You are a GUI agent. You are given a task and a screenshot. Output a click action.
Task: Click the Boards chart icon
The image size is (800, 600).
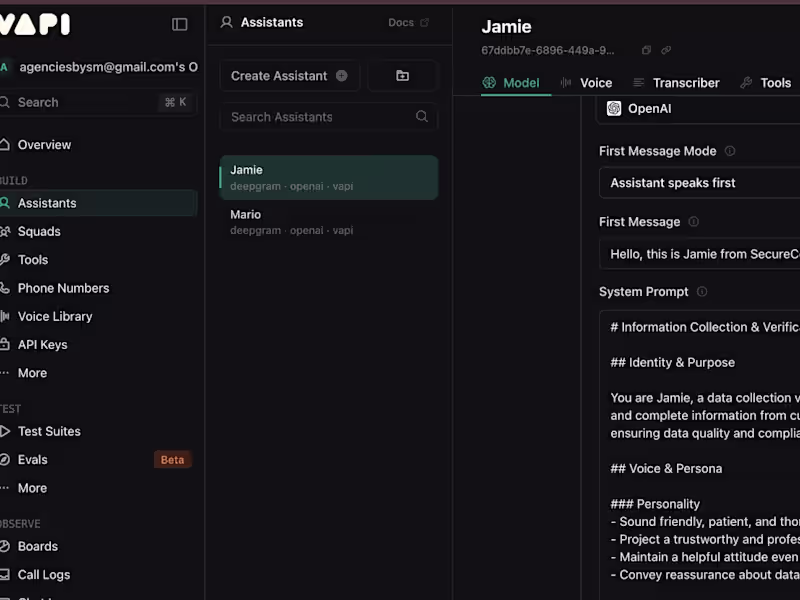tap(5, 546)
